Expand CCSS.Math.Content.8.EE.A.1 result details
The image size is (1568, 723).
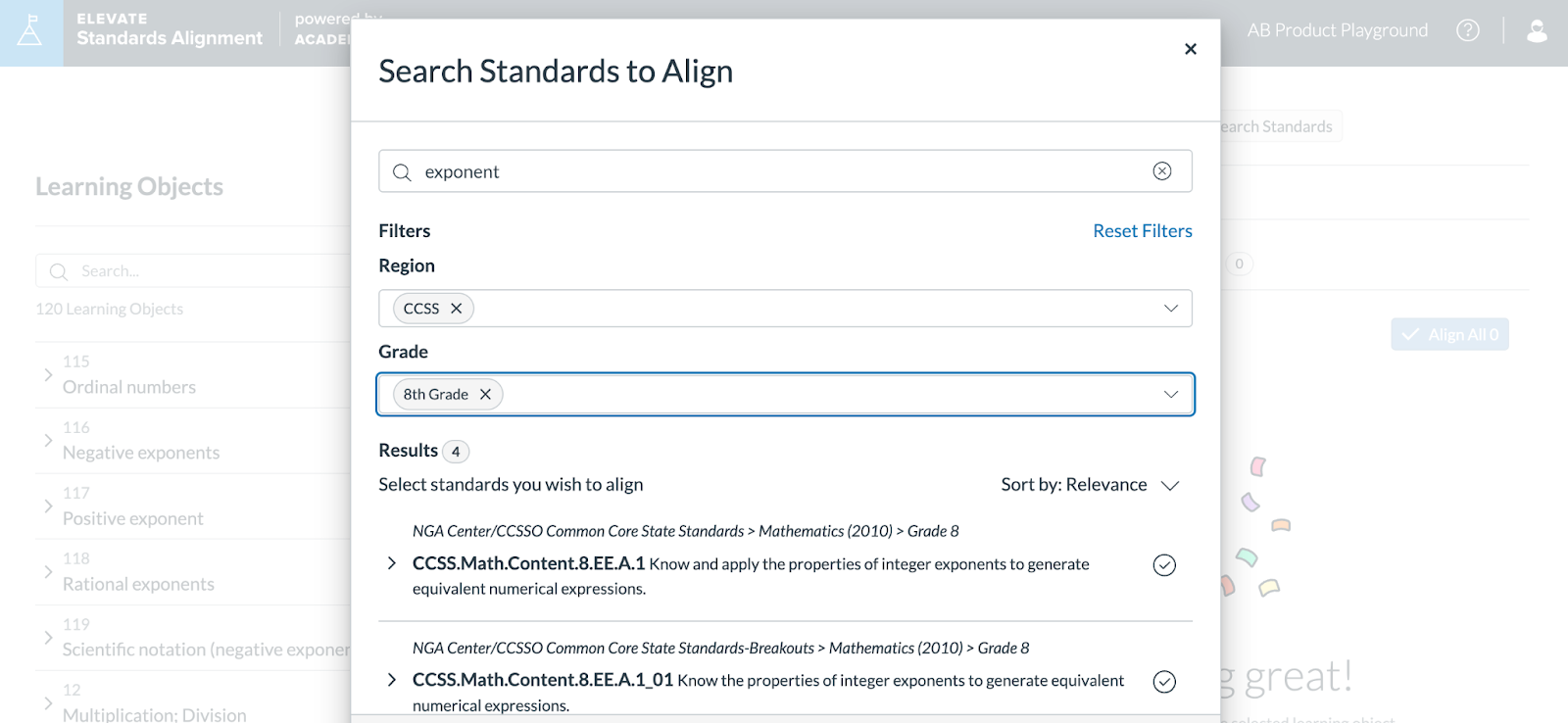pos(392,563)
